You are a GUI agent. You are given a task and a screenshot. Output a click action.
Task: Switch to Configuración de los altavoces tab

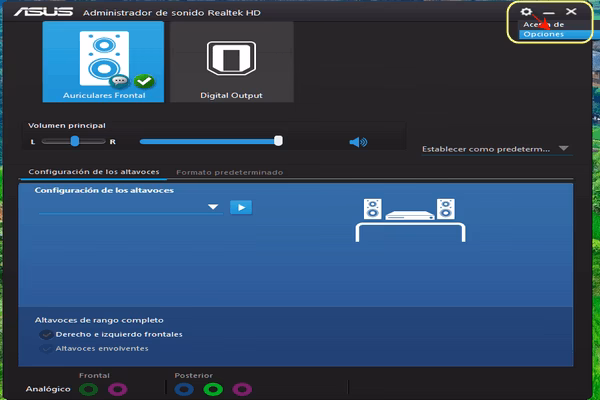(94, 172)
